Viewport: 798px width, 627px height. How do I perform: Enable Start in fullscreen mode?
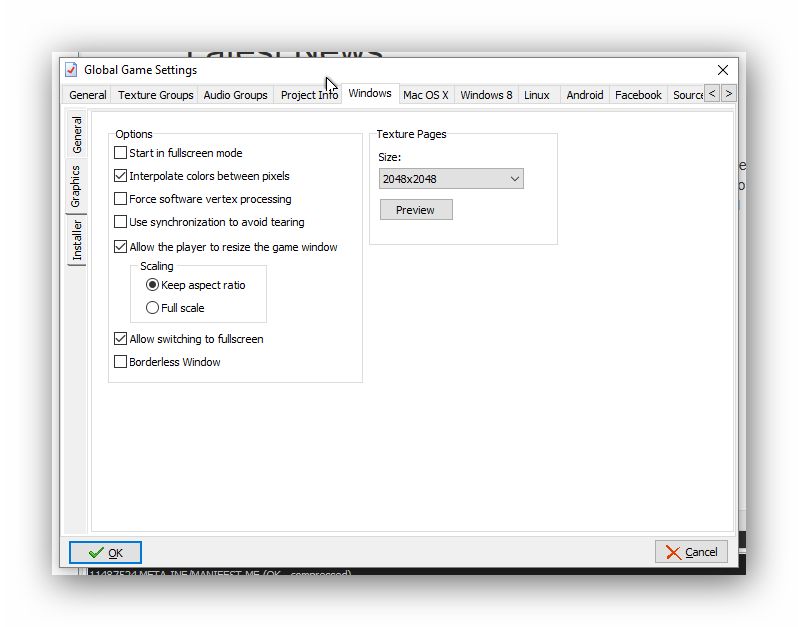[121, 153]
